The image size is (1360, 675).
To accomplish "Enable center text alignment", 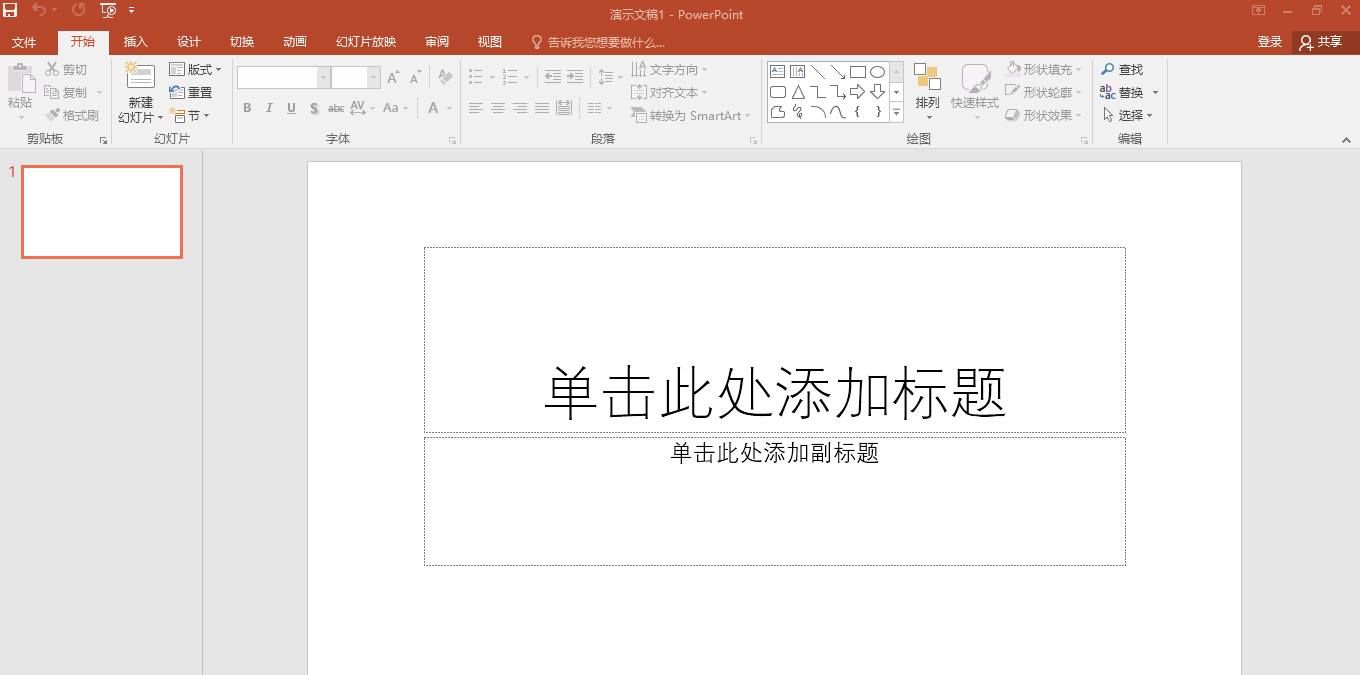I will (x=497, y=108).
